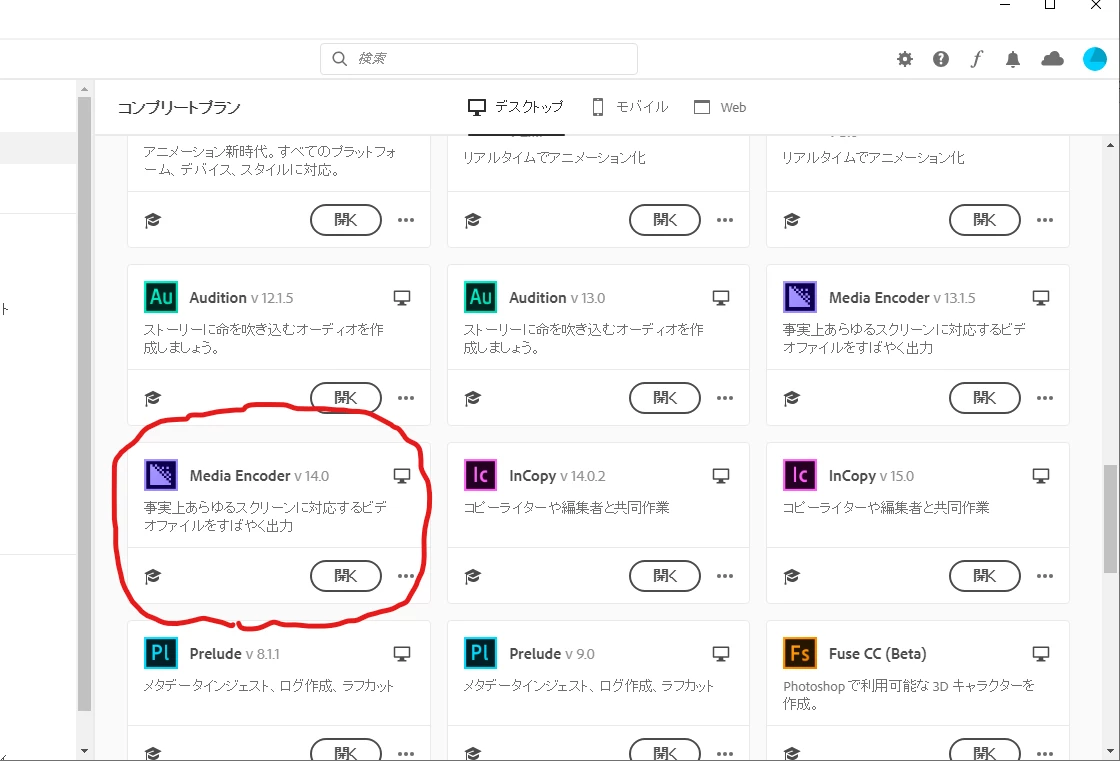Click the Fuse CC (Beta) title text
This screenshot has height=761, width=1120.
pos(877,654)
